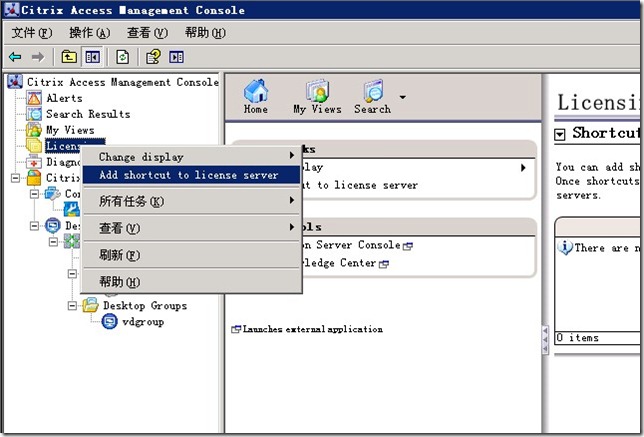Collapse the farm node under Desktop Delivery
The width and height of the screenshot is (644, 437).
pyautogui.click(x=53, y=242)
